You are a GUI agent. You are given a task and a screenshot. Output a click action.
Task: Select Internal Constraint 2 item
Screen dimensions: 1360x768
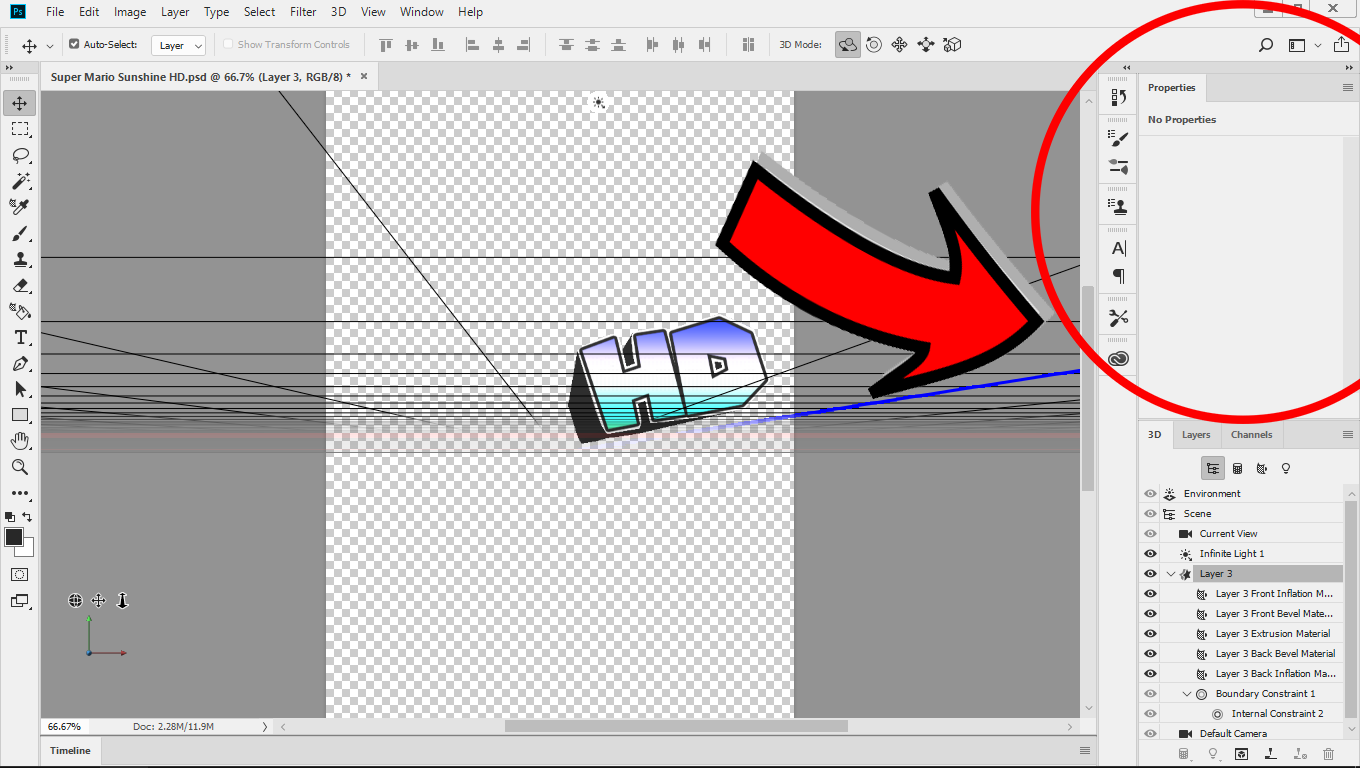(x=1277, y=714)
